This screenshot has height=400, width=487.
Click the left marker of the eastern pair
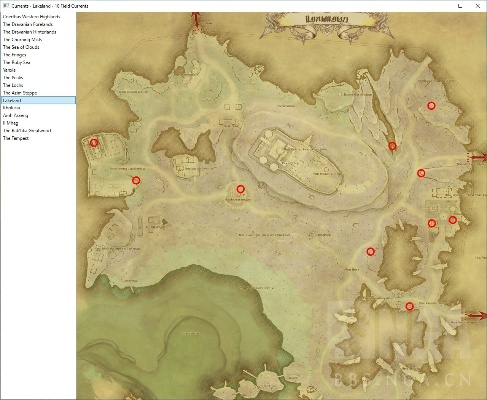pos(432,223)
